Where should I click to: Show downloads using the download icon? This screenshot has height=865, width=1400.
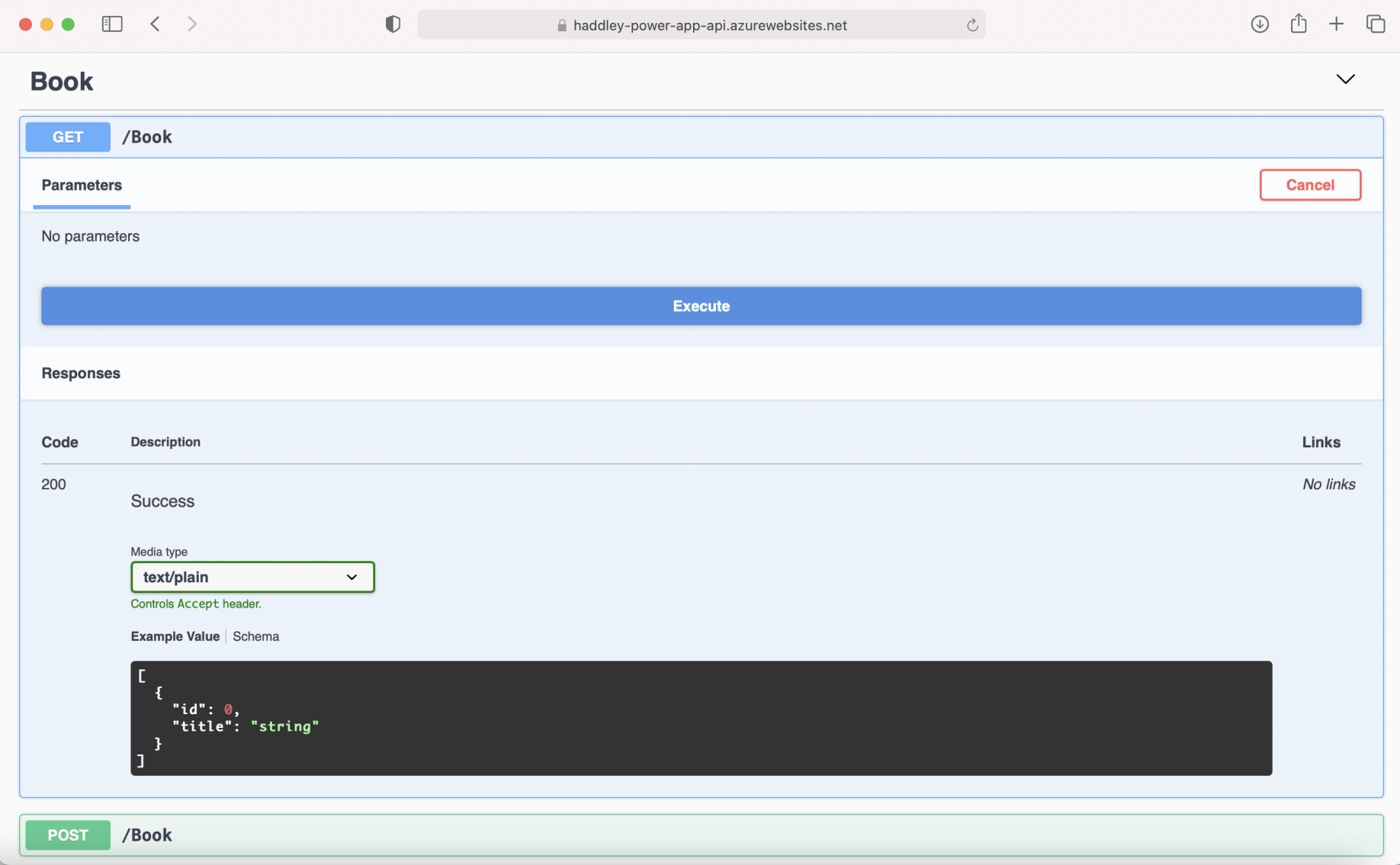pyautogui.click(x=1260, y=24)
